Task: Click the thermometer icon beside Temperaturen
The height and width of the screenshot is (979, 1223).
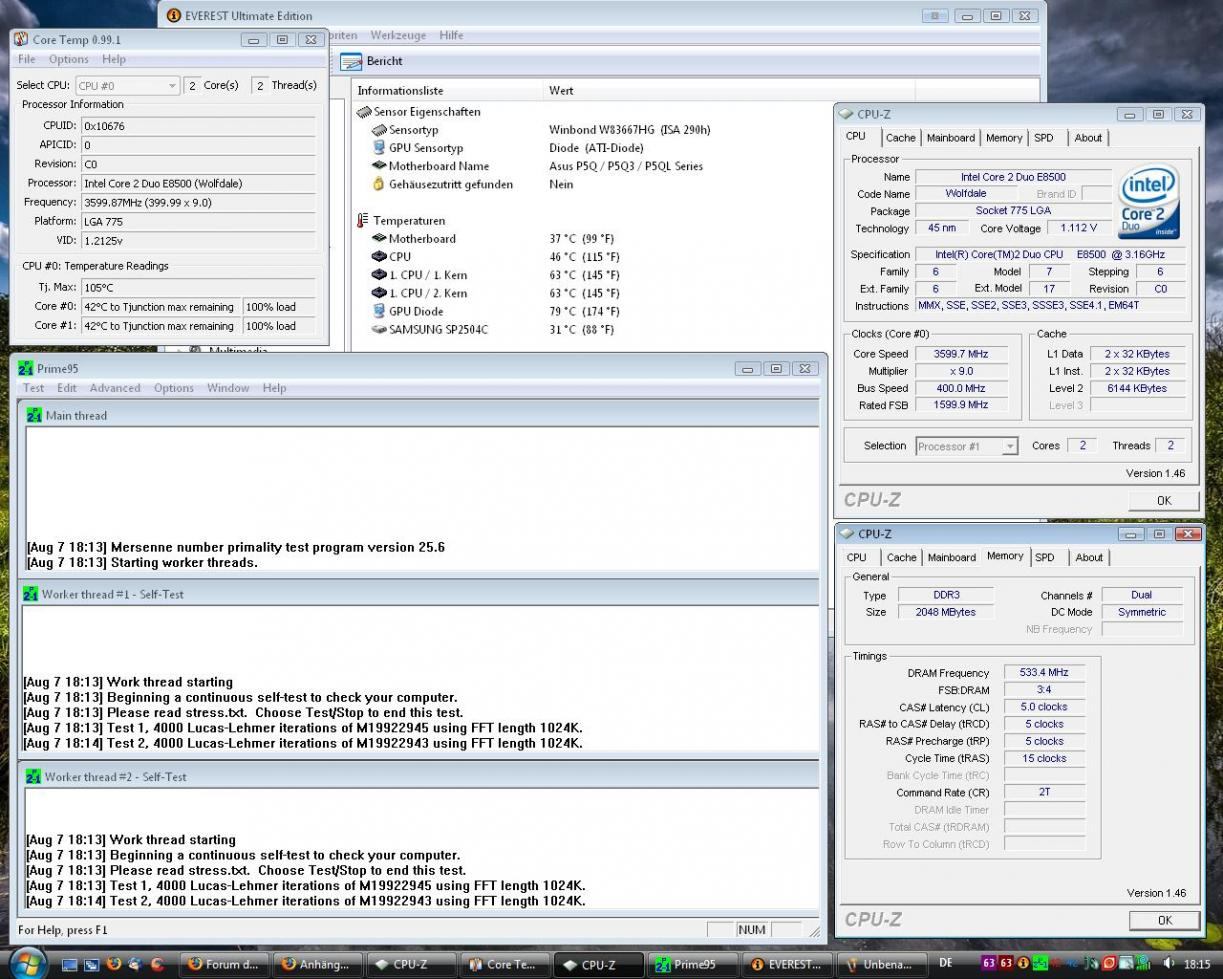Action: [x=362, y=221]
